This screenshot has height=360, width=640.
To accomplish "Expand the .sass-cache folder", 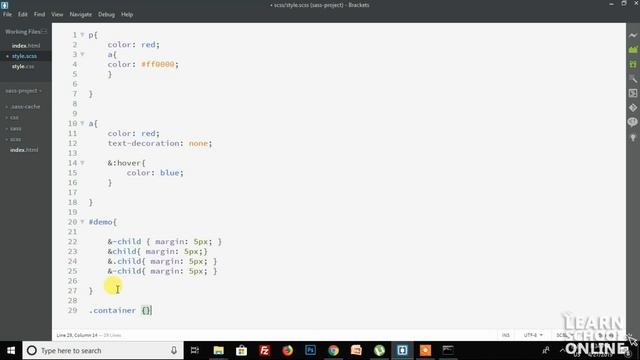I will (23, 107).
